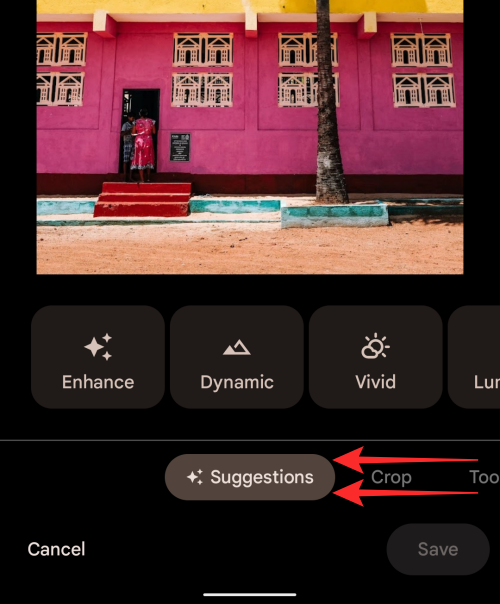Apply the Dynamic suggestion card

(237, 357)
